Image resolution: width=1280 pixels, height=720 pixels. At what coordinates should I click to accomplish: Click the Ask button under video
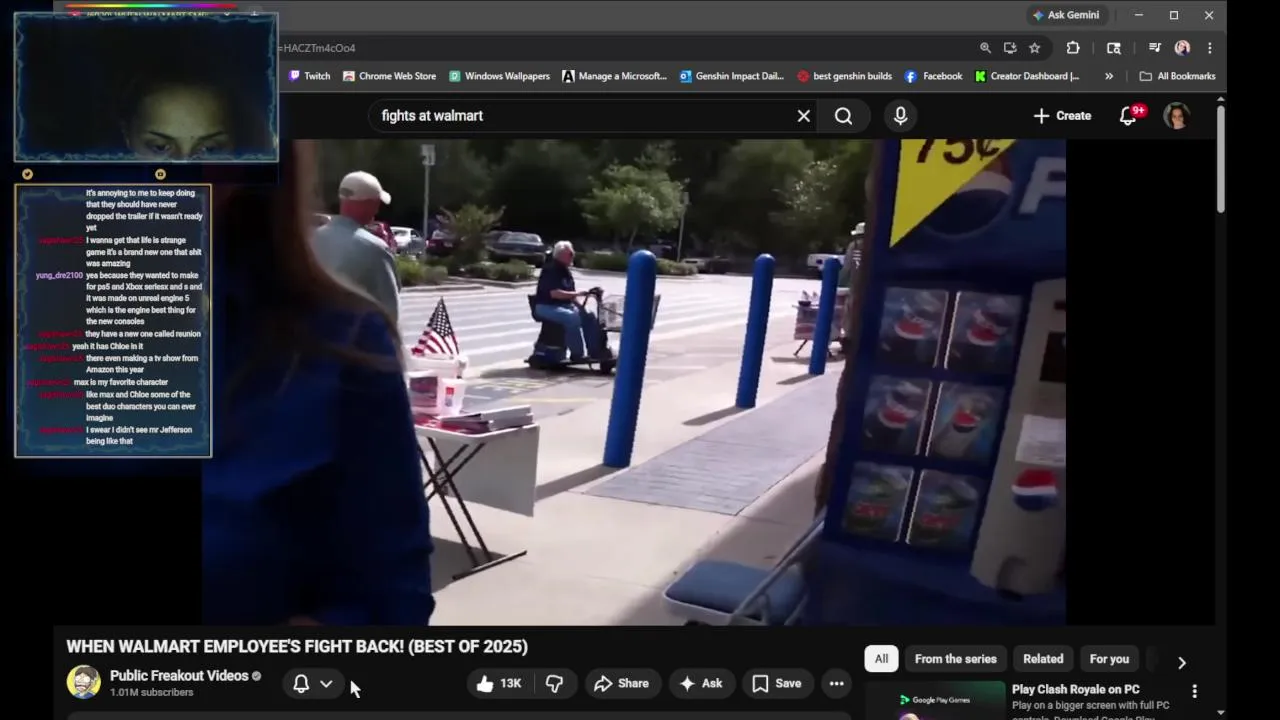click(x=701, y=684)
